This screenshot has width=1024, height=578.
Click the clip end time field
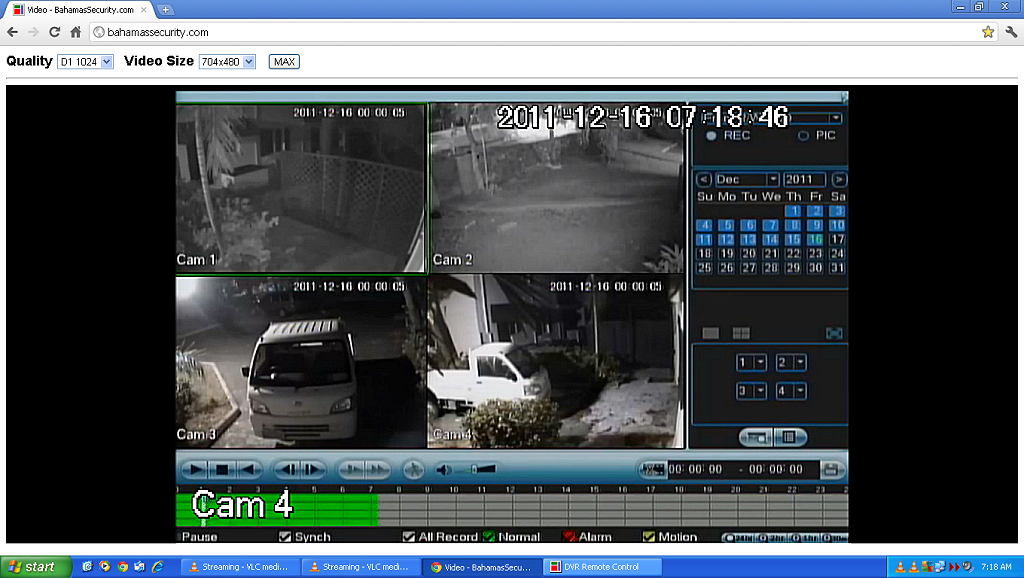[776, 469]
